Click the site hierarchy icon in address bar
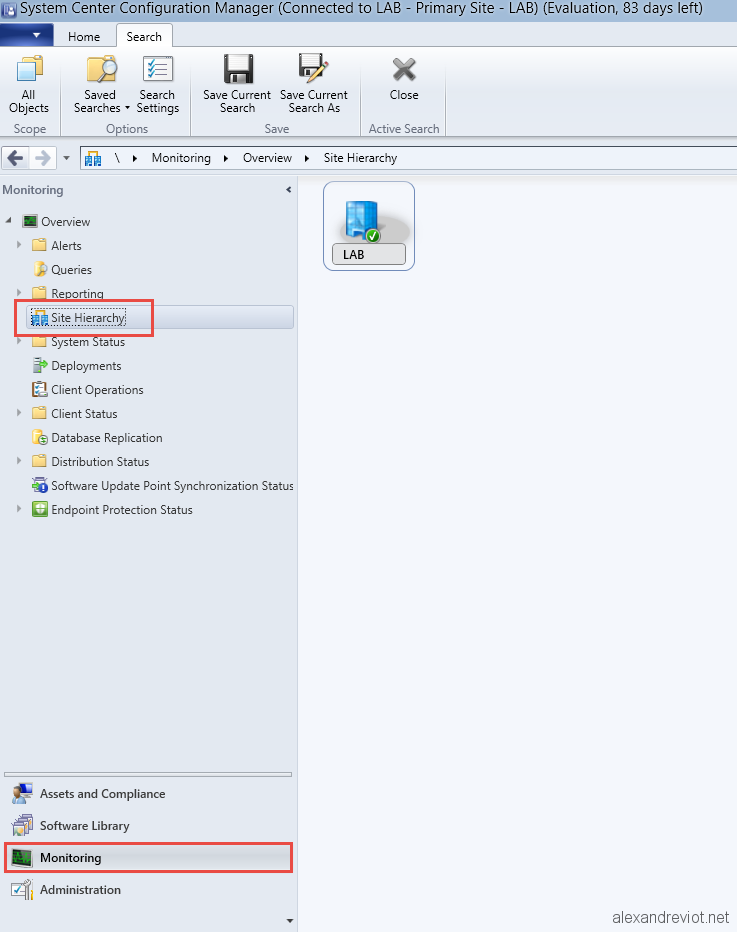Screen dimensions: 737x932 click(93, 159)
